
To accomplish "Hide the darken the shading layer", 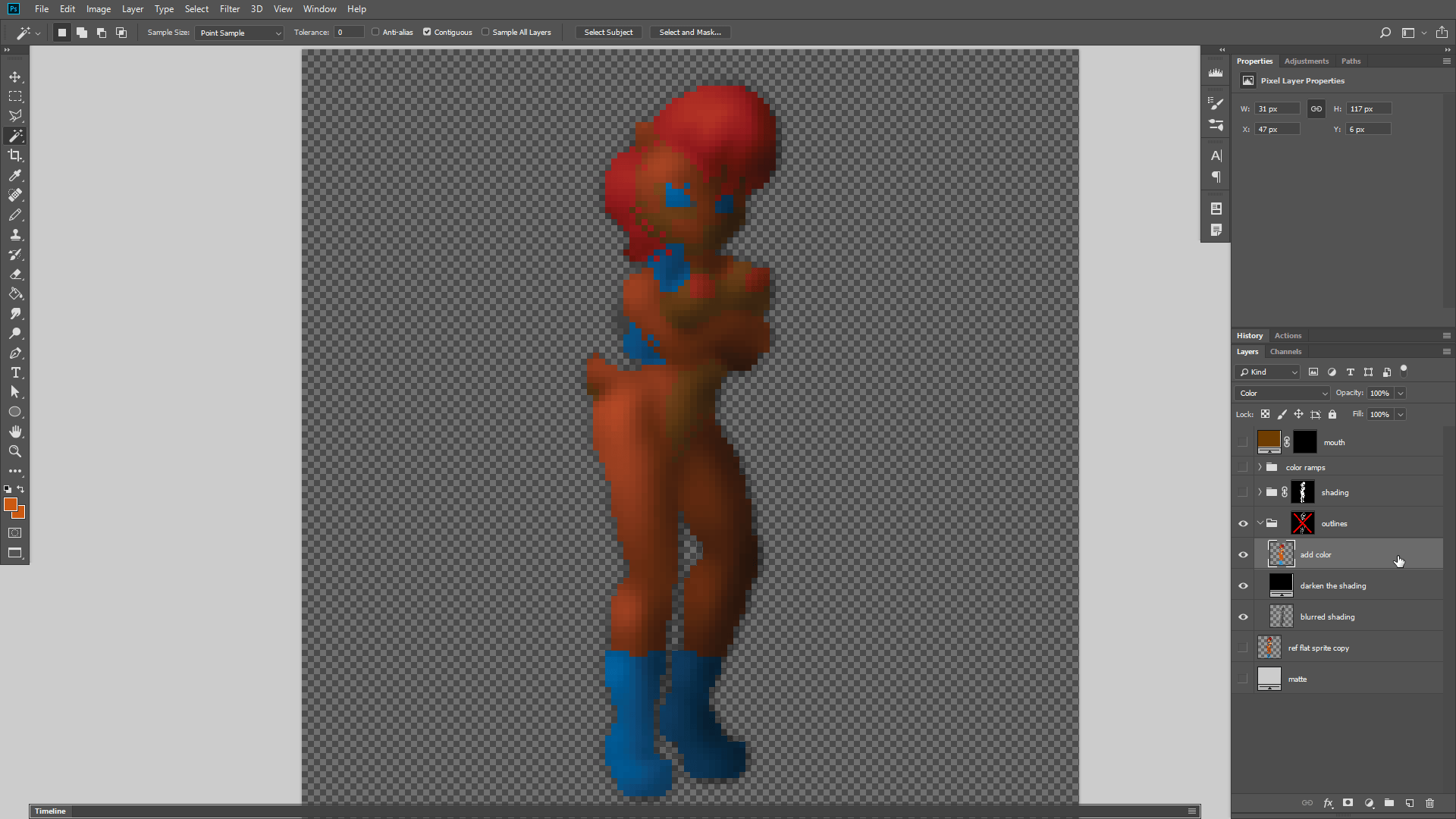I will tap(1243, 585).
